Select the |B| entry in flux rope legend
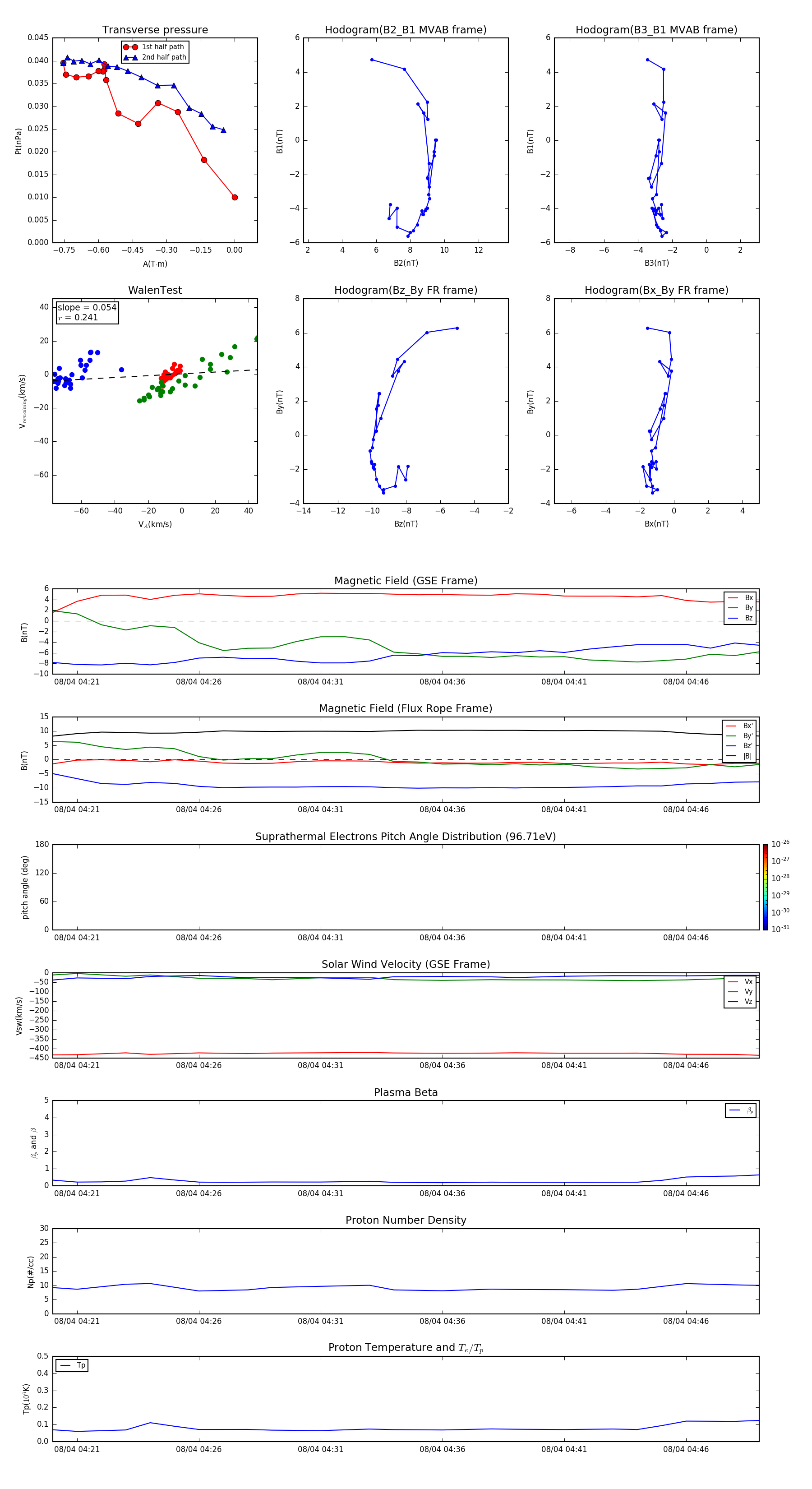 coord(740,756)
